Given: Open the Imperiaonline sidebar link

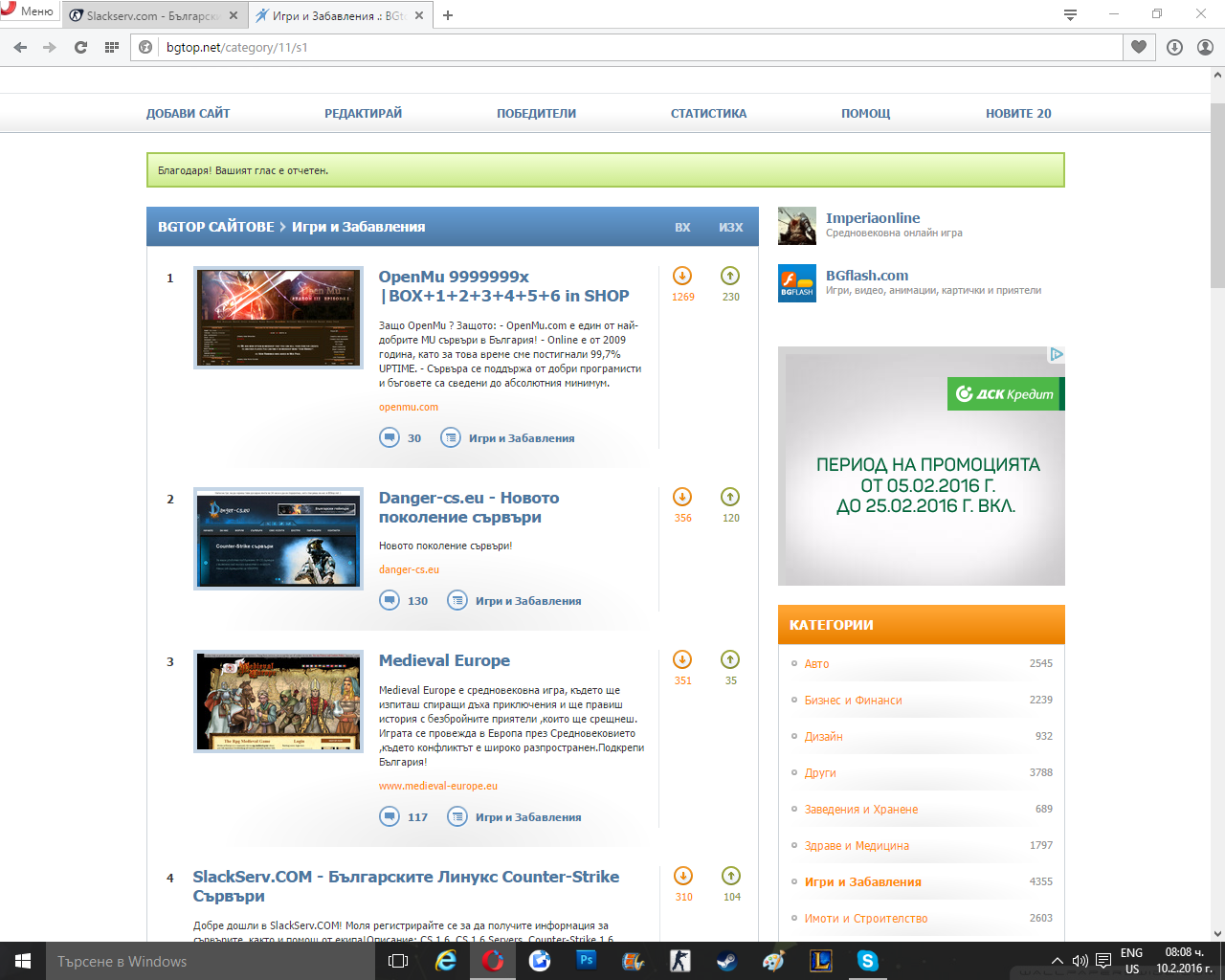Looking at the screenshot, I should (x=873, y=218).
